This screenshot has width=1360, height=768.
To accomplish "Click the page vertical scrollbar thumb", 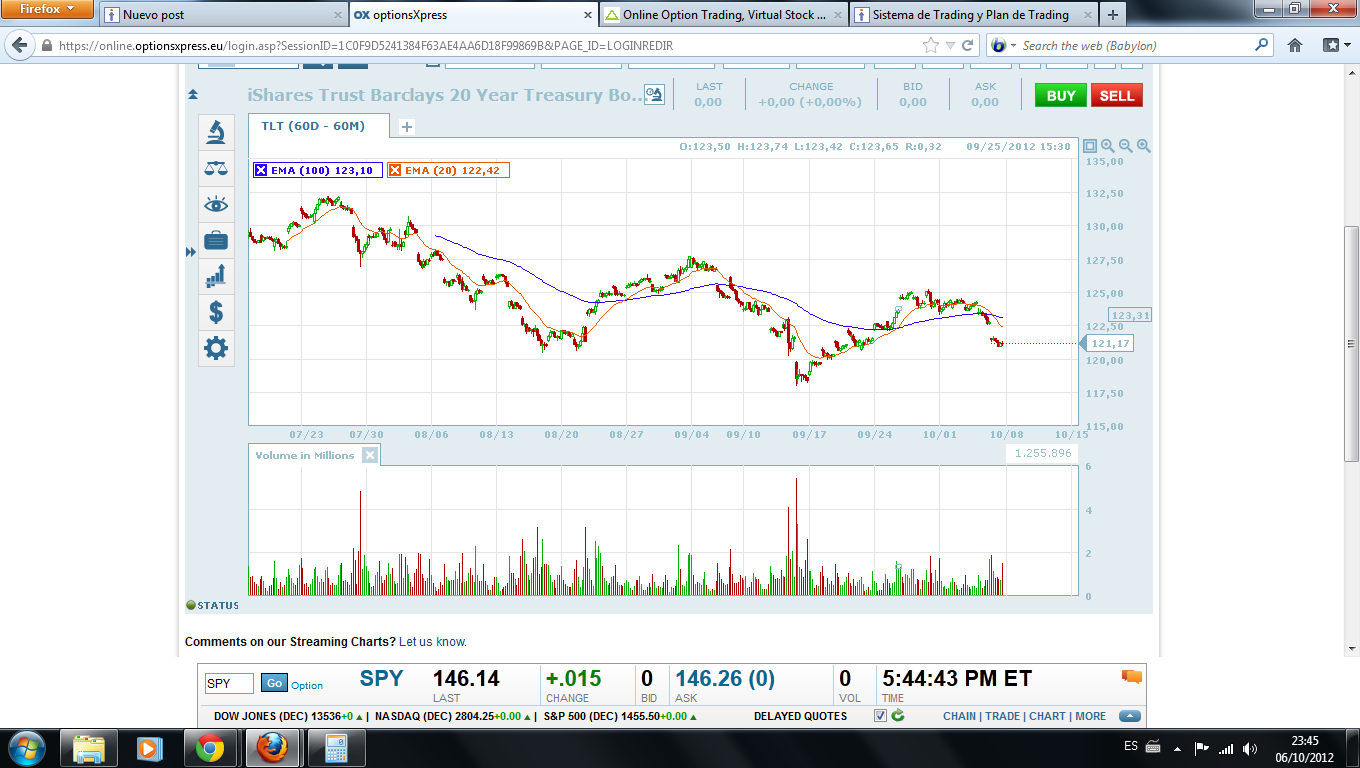I will point(1351,342).
